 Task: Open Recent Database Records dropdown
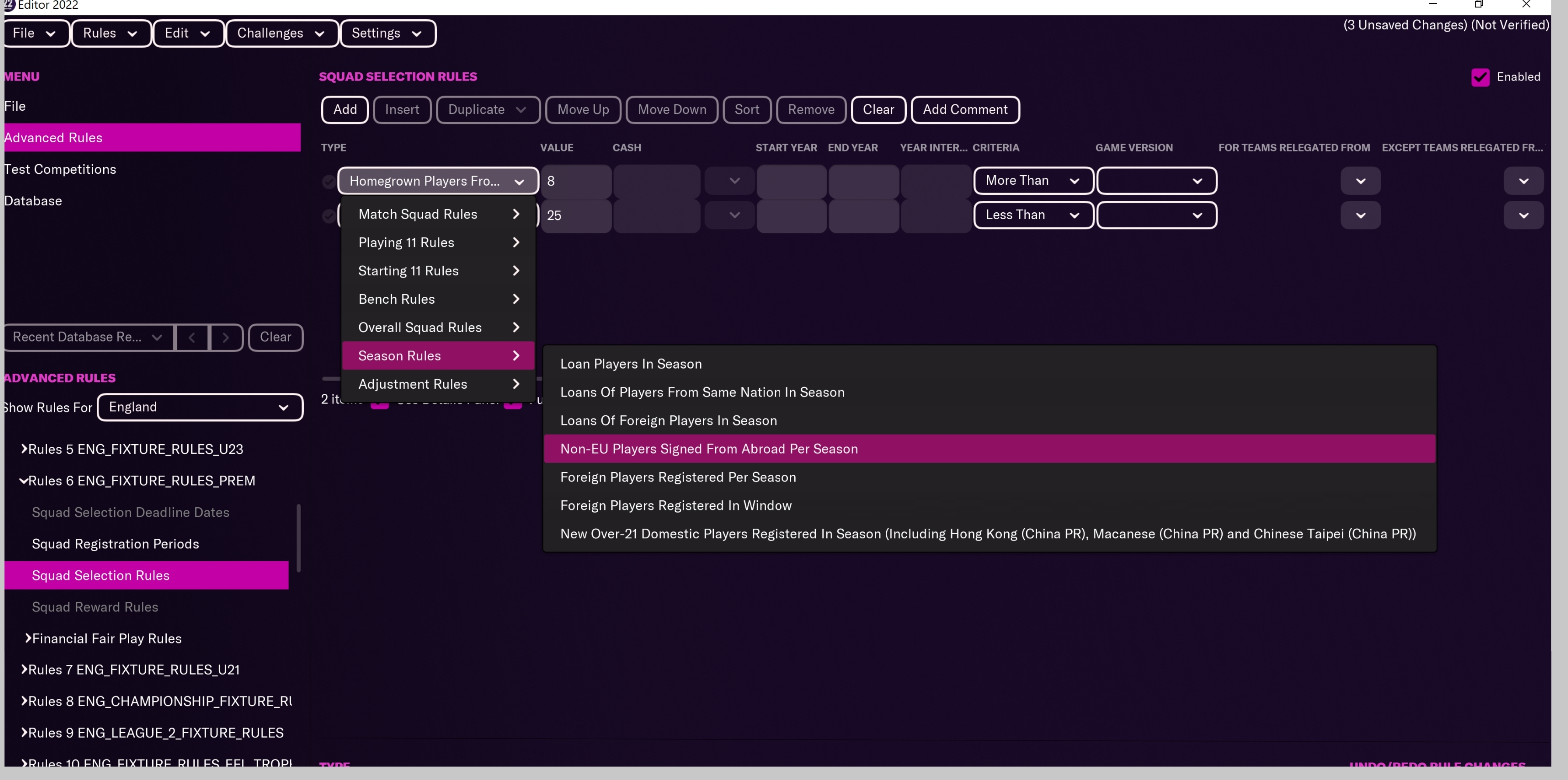point(88,337)
